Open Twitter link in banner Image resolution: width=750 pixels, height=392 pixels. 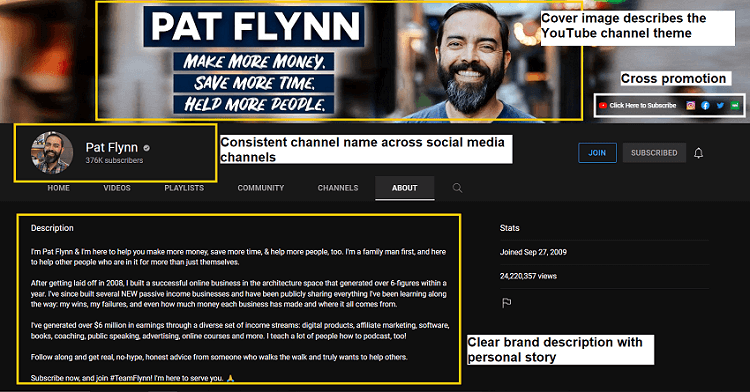(x=720, y=106)
